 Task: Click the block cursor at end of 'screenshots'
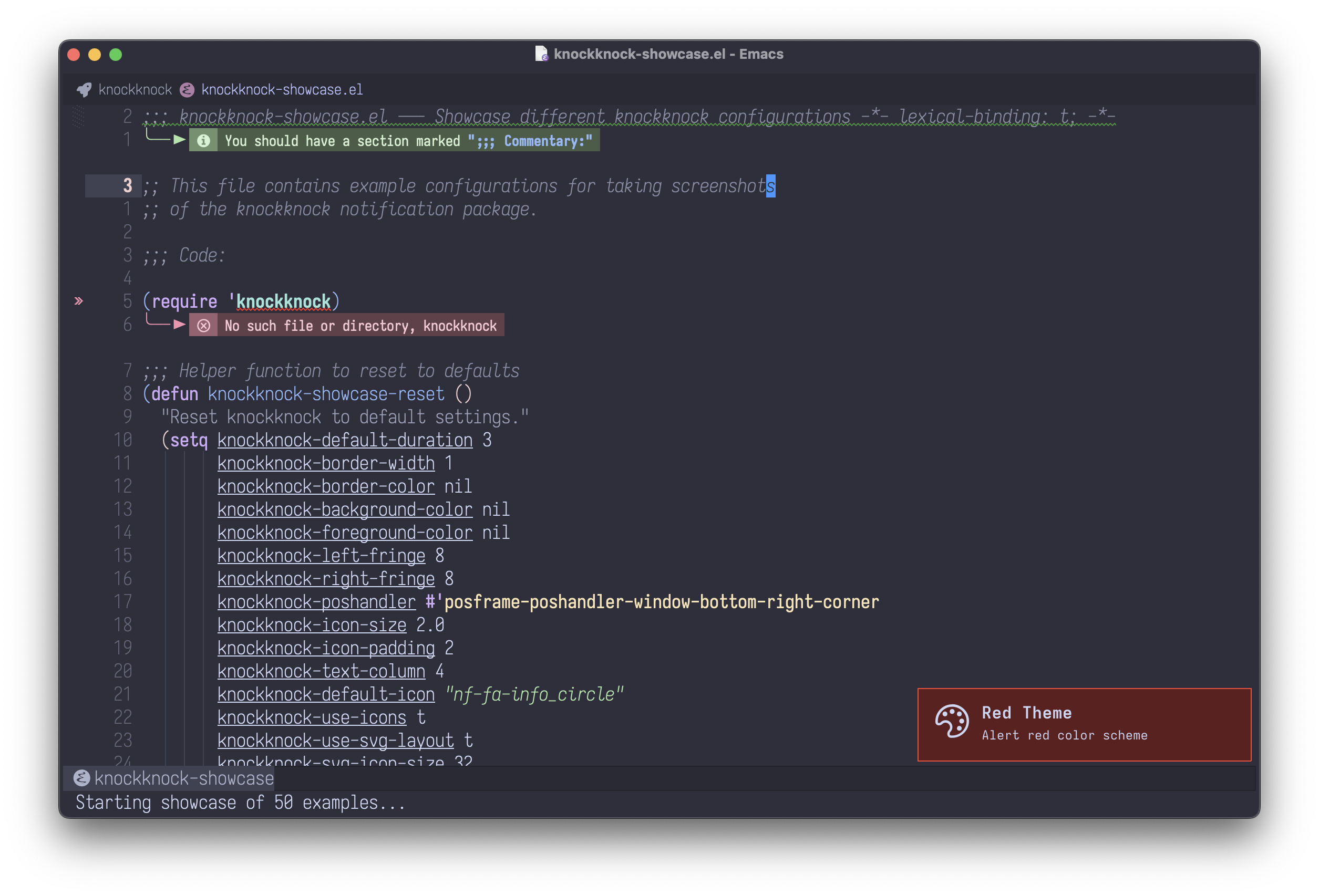(x=770, y=186)
